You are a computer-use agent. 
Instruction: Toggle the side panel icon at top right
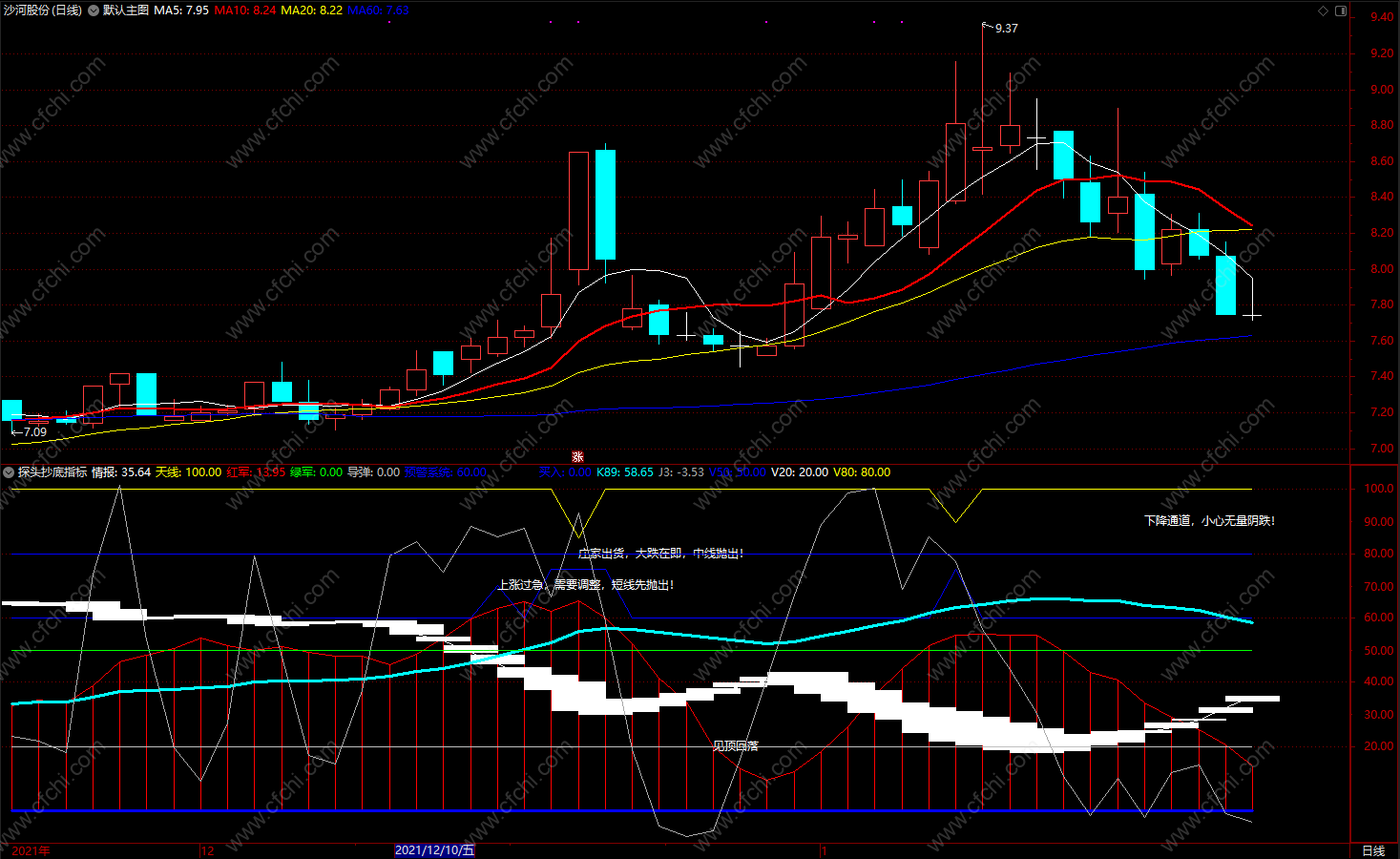[1340, 11]
